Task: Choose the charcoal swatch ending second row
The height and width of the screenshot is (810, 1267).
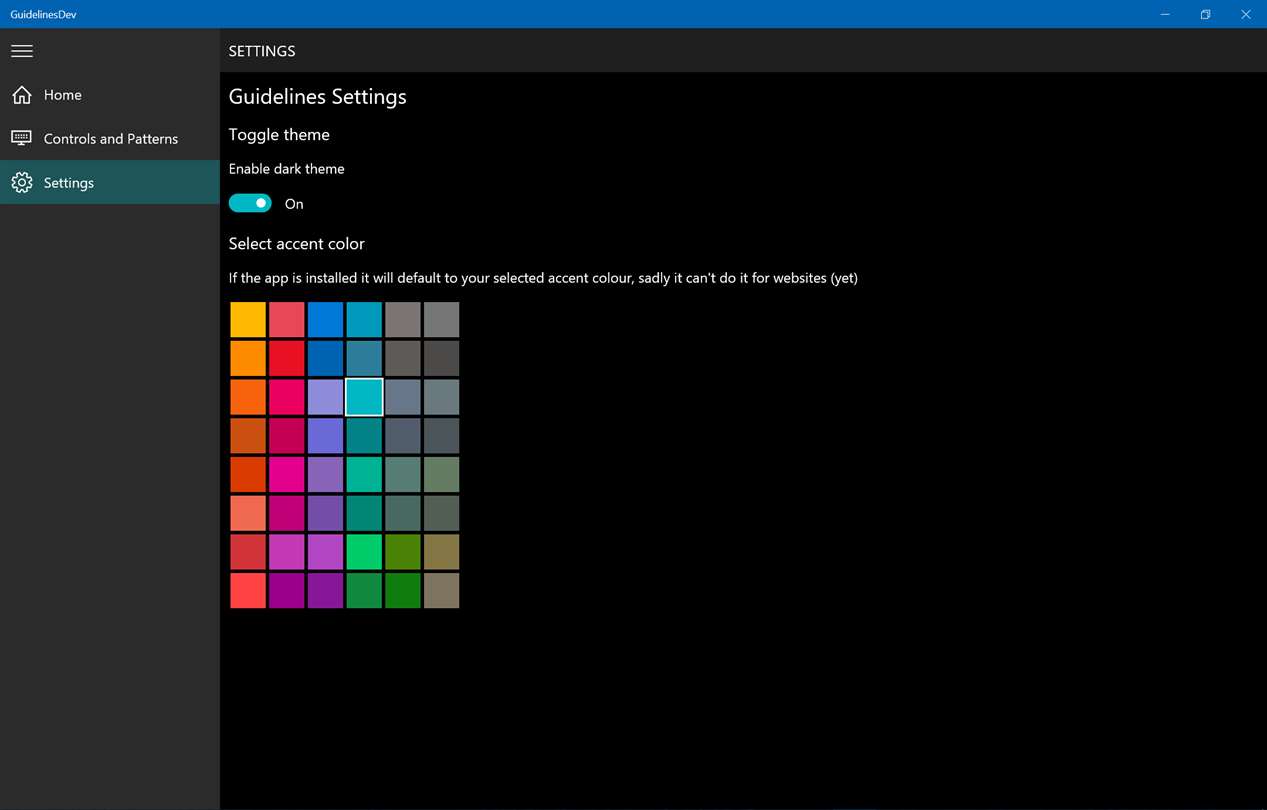Action: click(441, 358)
